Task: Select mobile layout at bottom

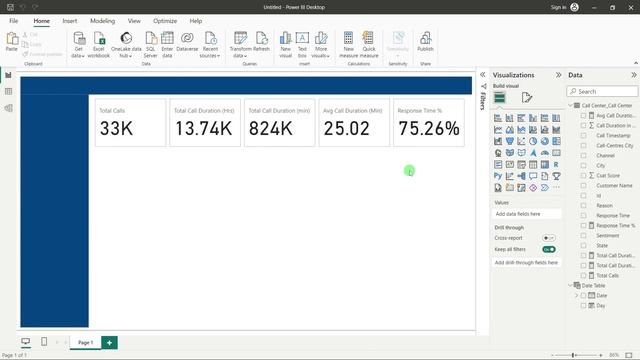Action: coord(44,342)
